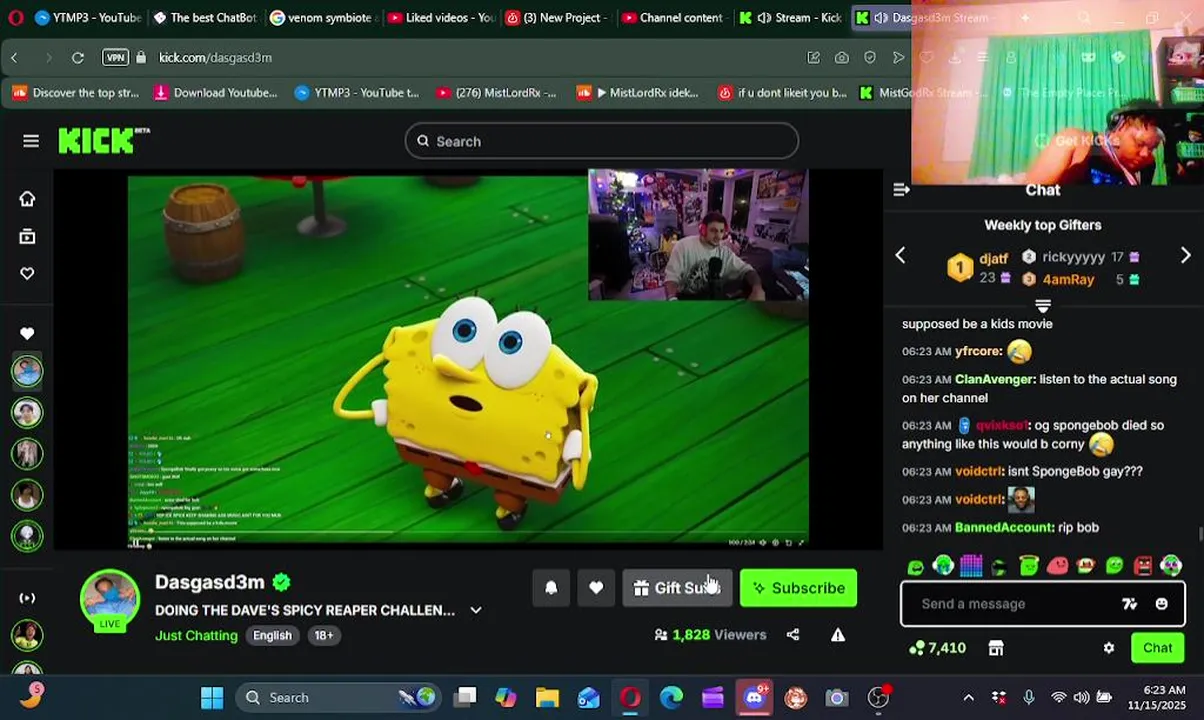Screen dimensions: 1204x720
Task: Click the Windows taskbar Search box
Action: pos(340,698)
